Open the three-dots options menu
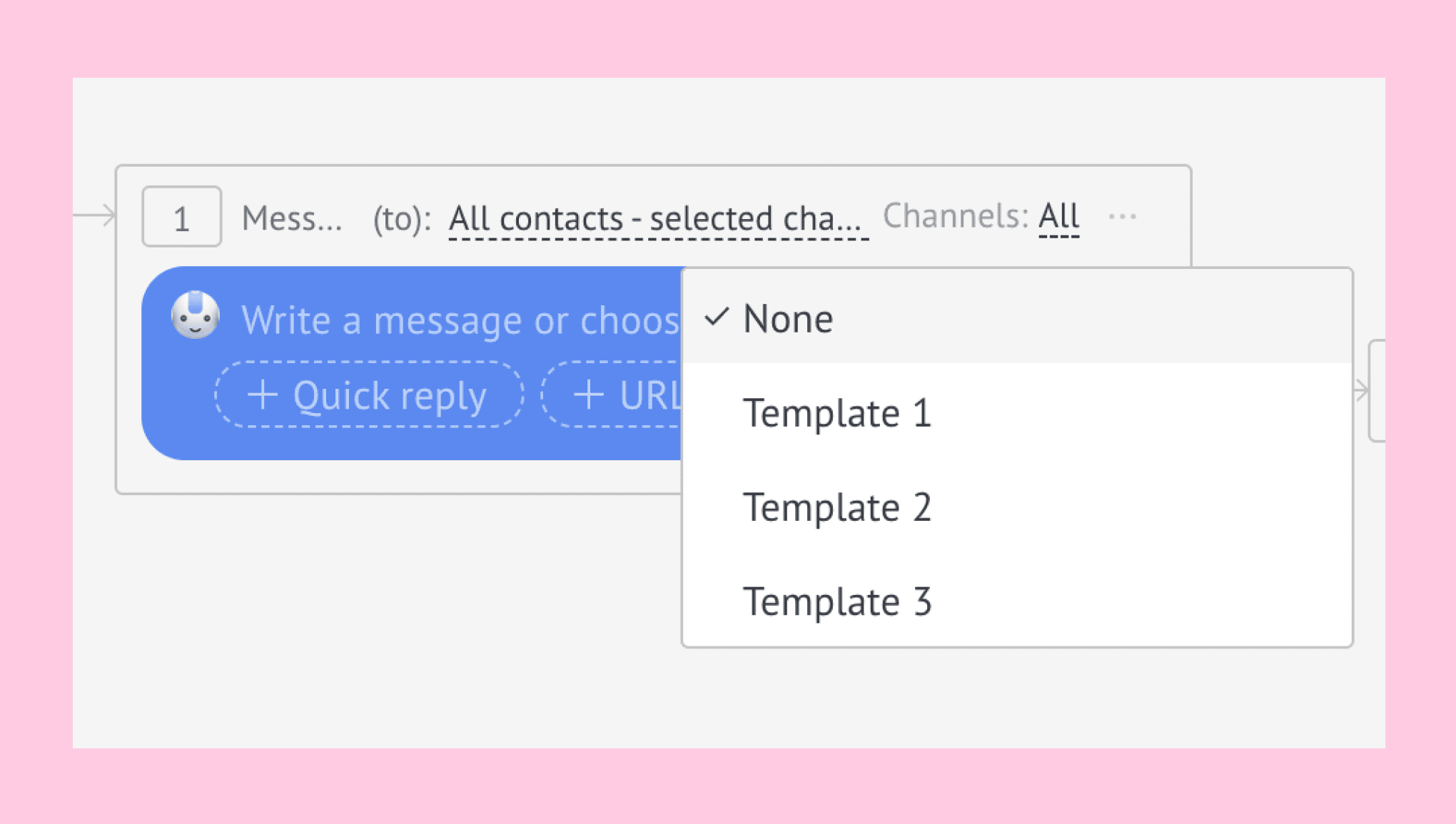The image size is (1456, 824). coord(1122,216)
